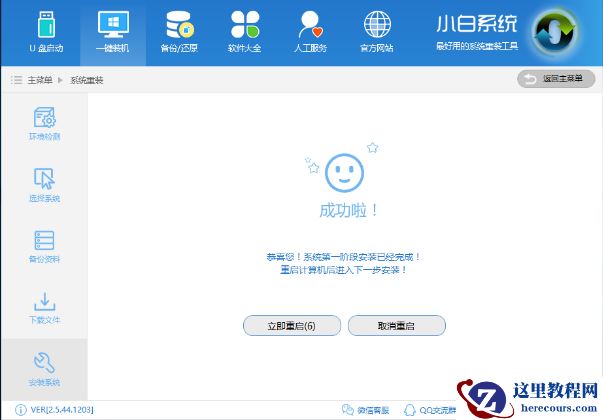Click the menu list icon beside 主菜单

[17, 80]
